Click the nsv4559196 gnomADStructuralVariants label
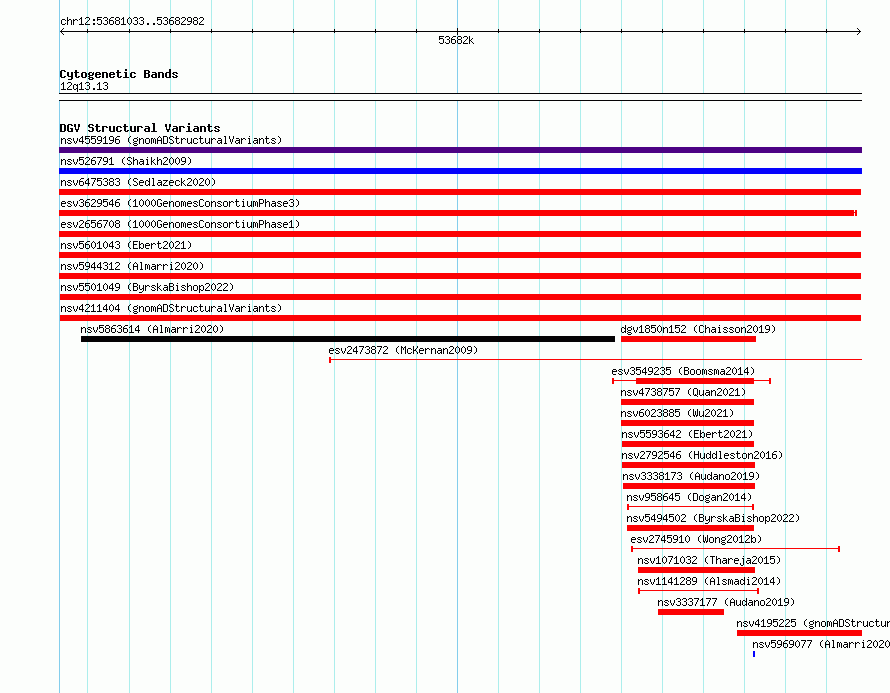 pos(171,140)
